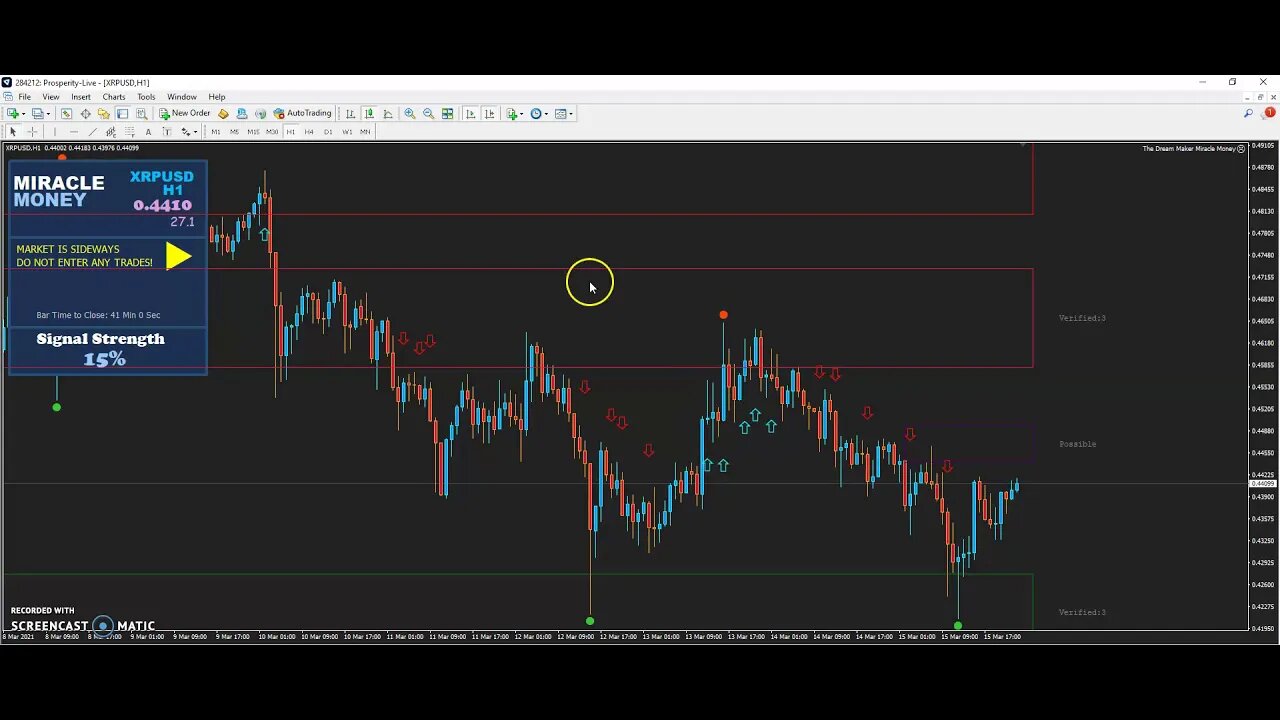The image size is (1280, 720).
Task: Select the text label tool
Action: click(167, 132)
